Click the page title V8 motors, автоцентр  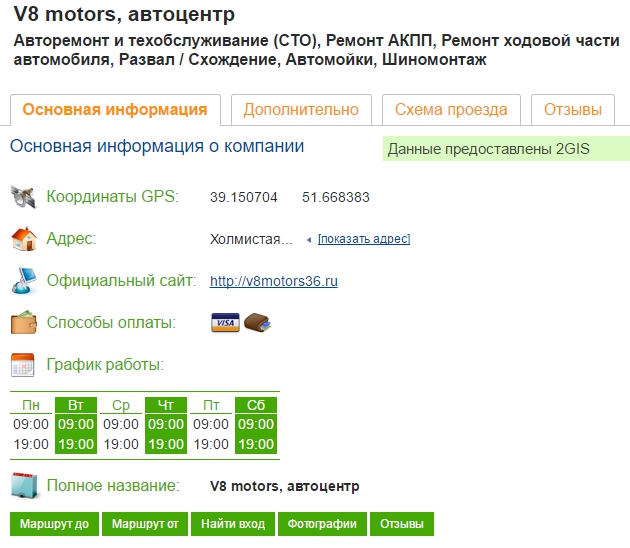point(124,14)
